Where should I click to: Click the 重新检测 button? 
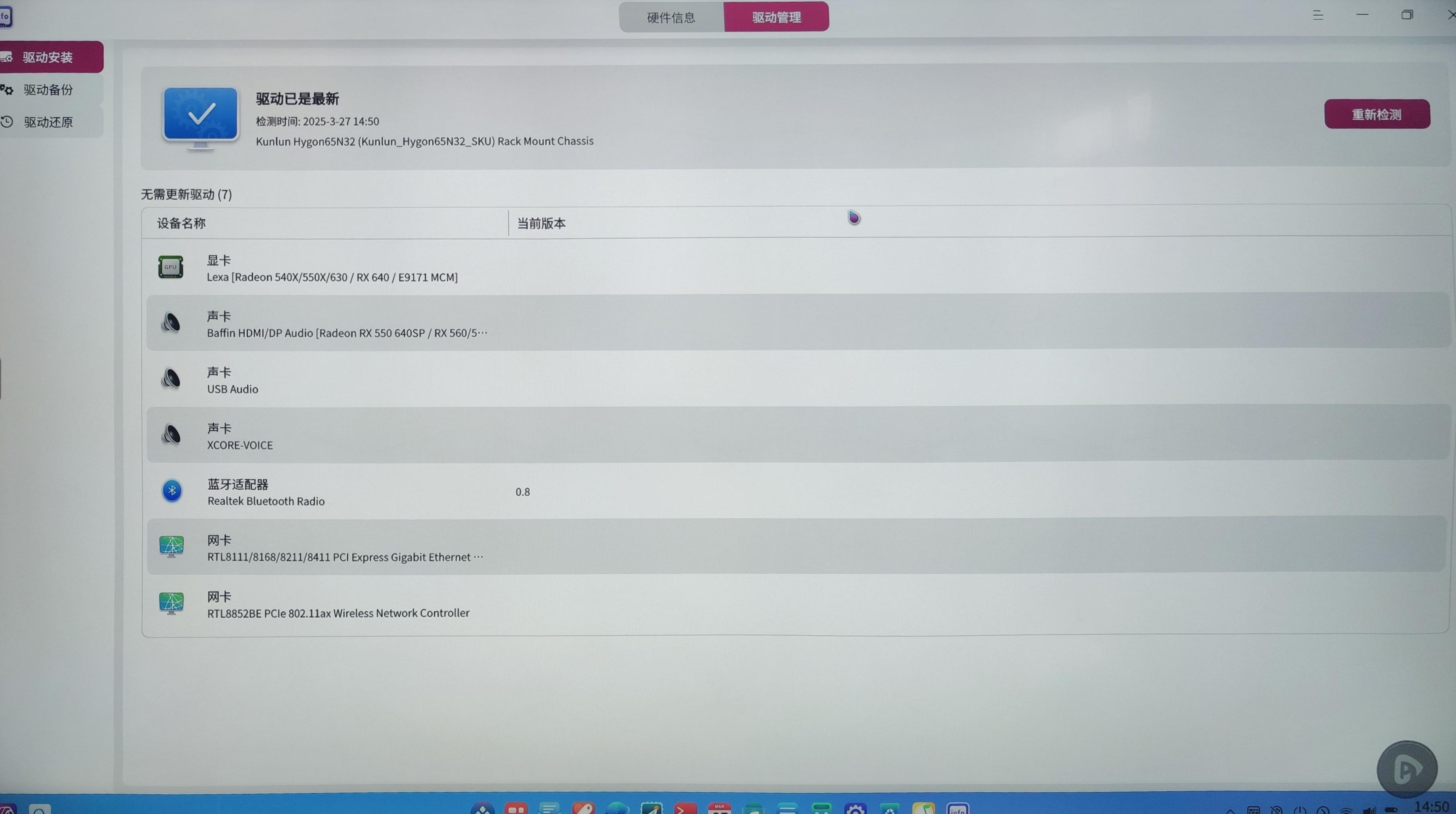(x=1377, y=114)
